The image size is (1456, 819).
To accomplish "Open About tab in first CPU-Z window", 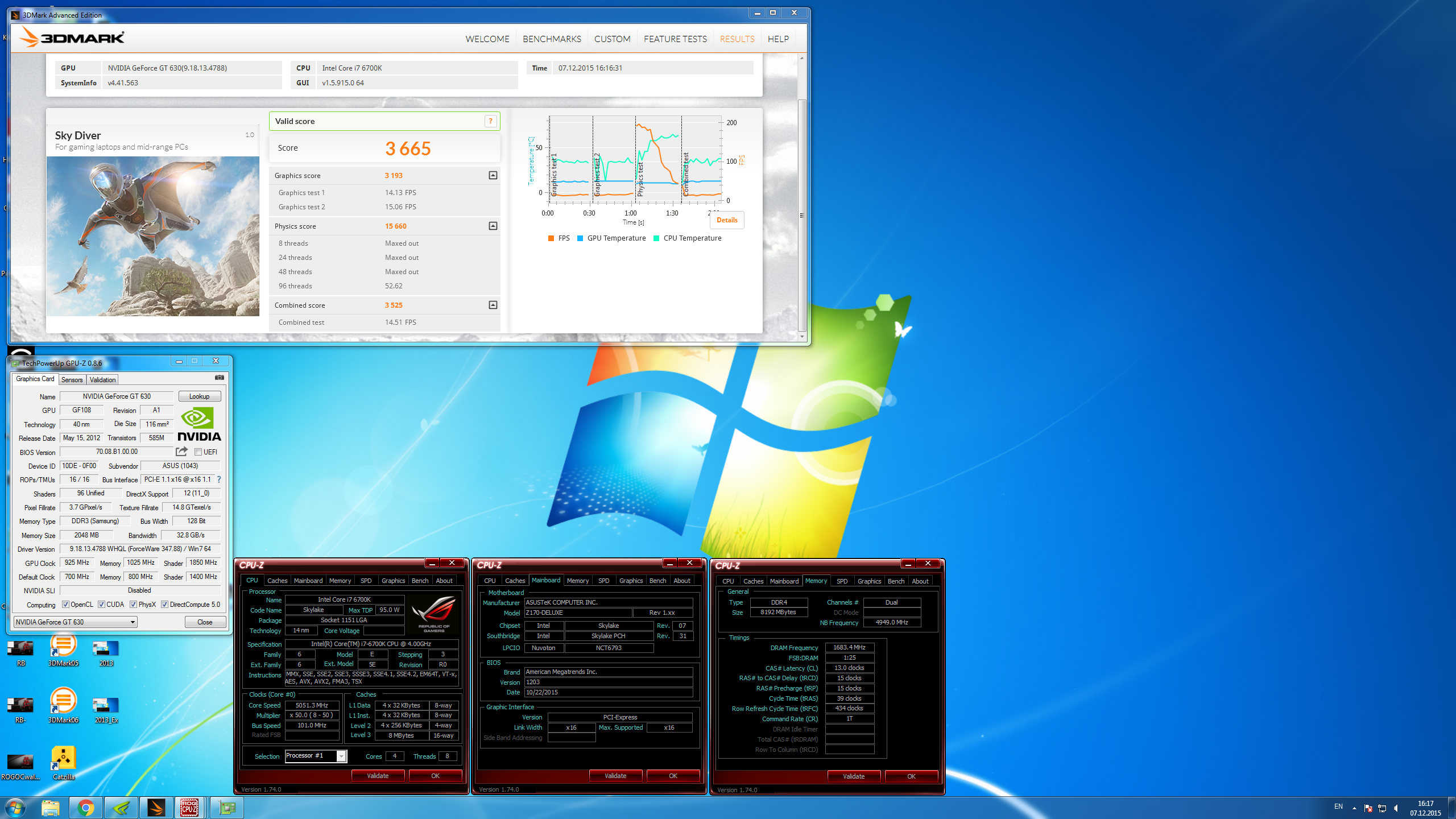I will pyautogui.click(x=444, y=581).
